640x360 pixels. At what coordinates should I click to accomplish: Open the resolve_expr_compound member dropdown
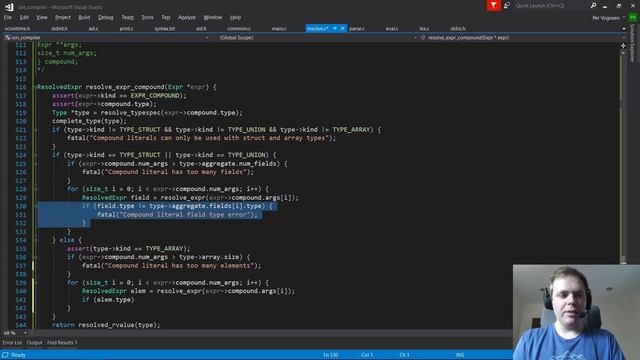point(522,38)
